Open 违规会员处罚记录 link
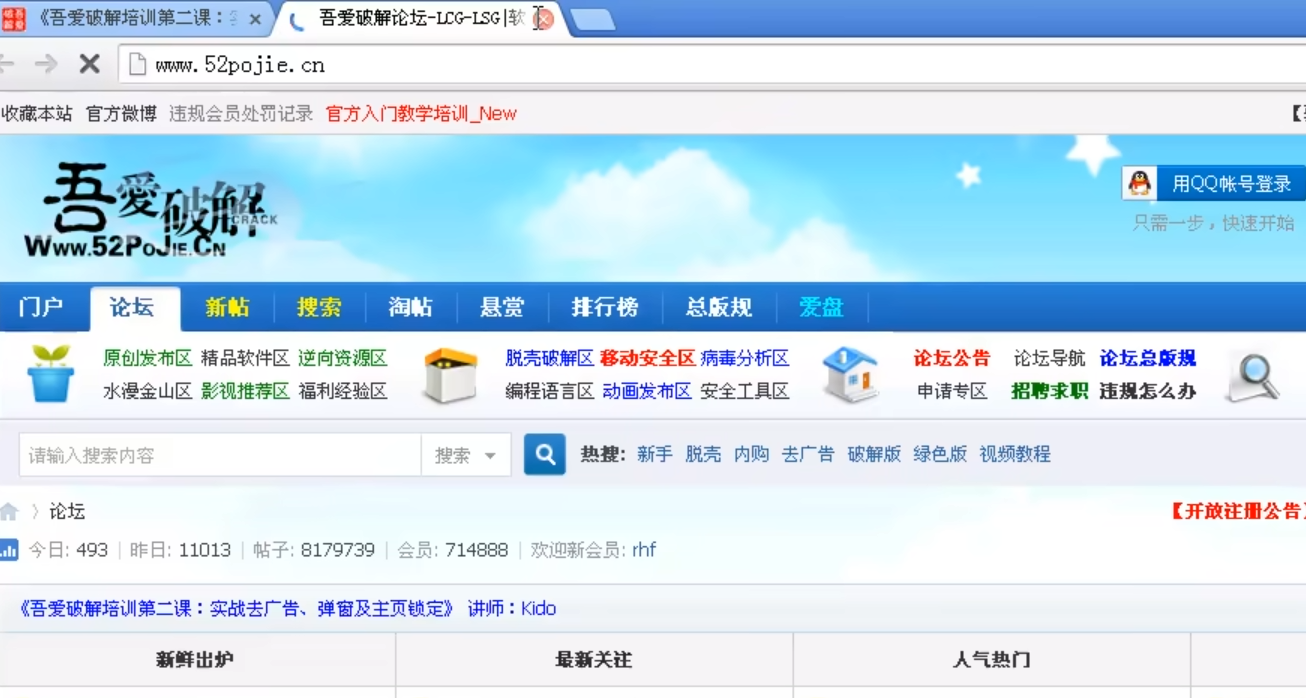The image size is (1306, 698). tap(241, 113)
